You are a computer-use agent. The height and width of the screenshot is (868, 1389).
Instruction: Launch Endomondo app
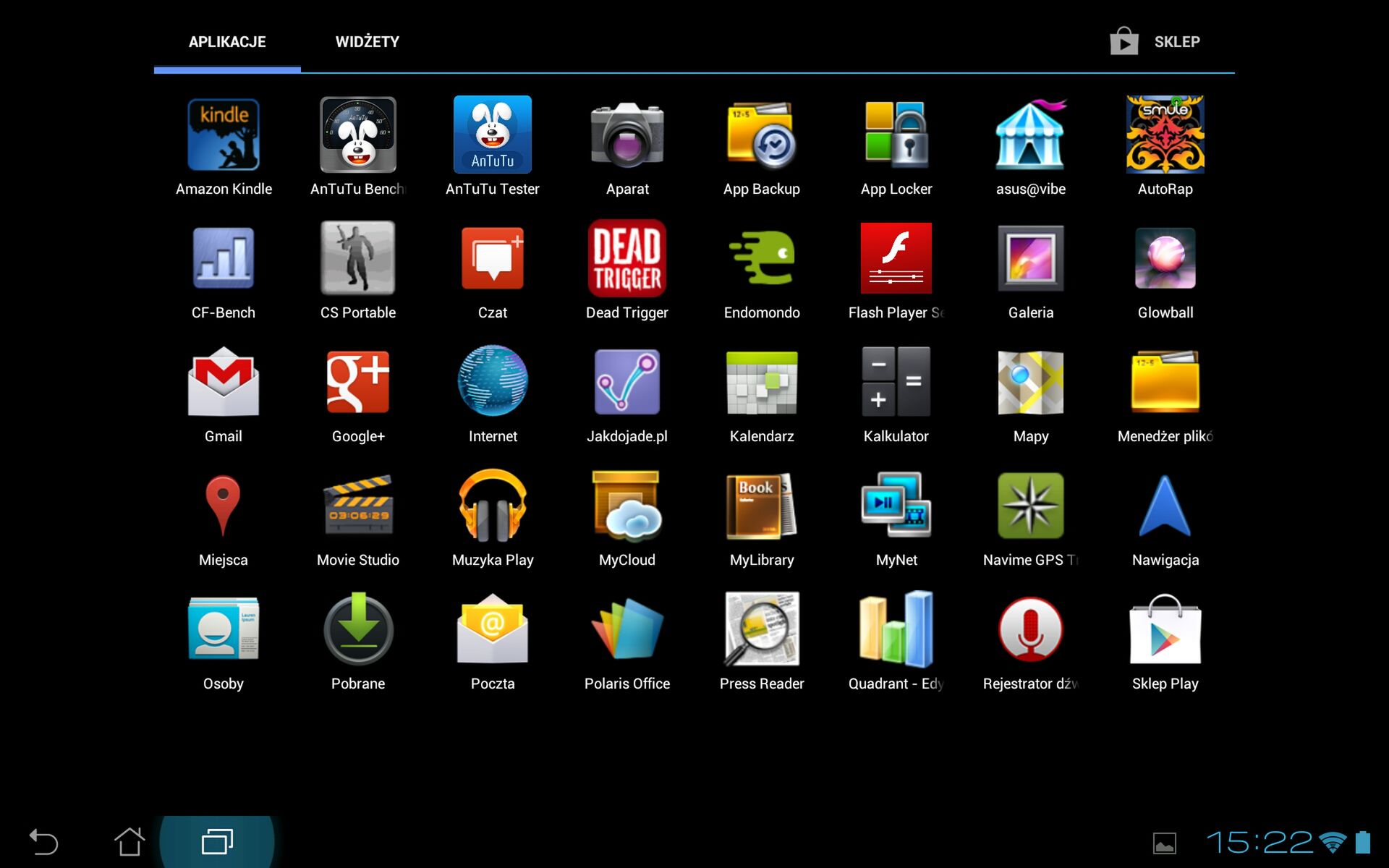pos(761,259)
